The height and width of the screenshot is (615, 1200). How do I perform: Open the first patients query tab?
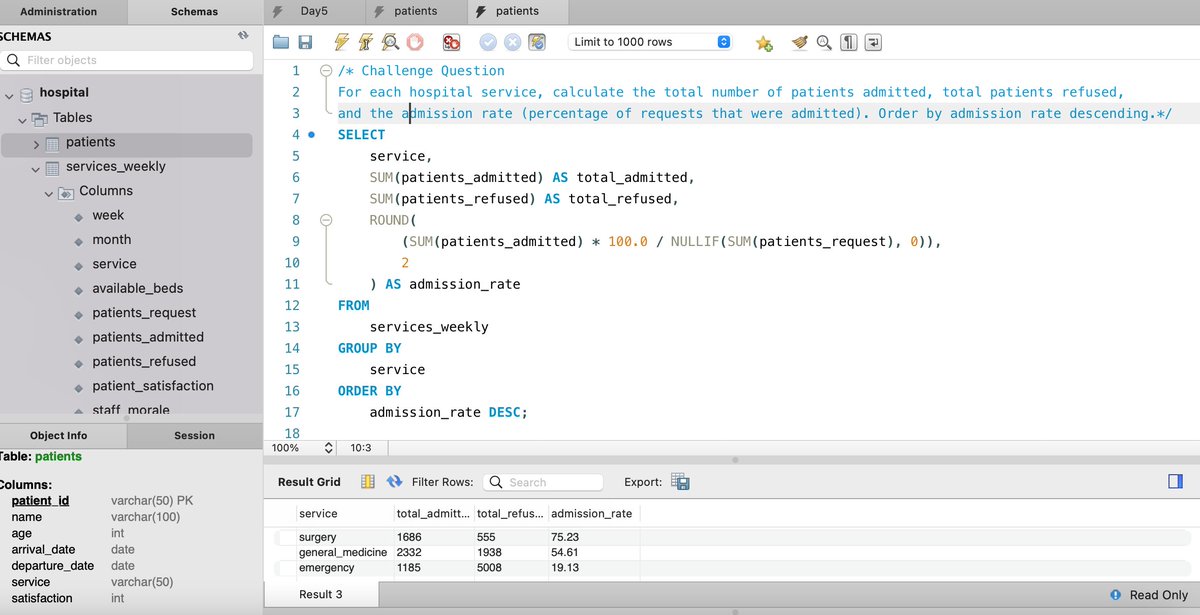click(415, 11)
